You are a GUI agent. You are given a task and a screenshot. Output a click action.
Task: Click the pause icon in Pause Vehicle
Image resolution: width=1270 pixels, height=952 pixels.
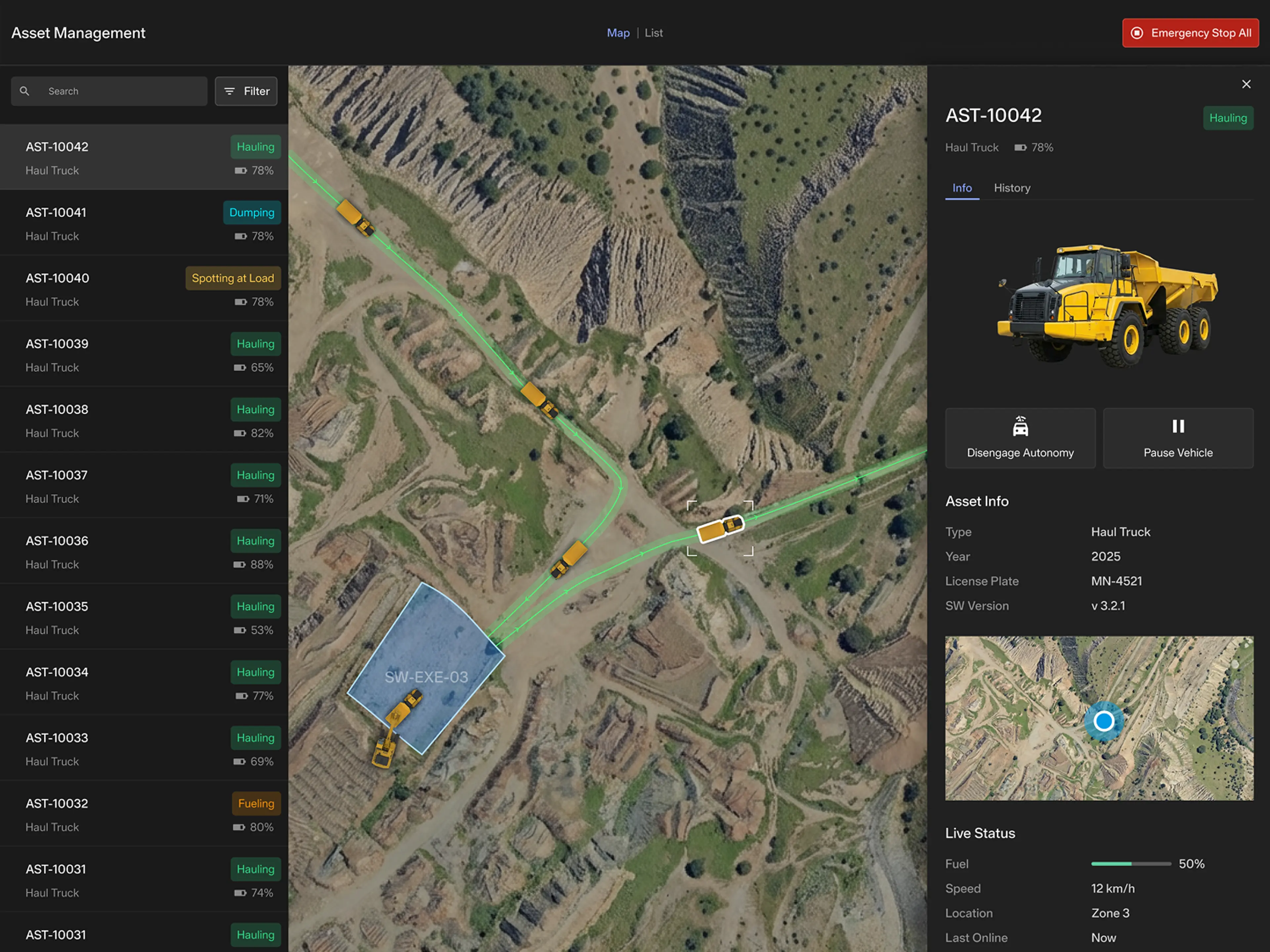click(1178, 426)
